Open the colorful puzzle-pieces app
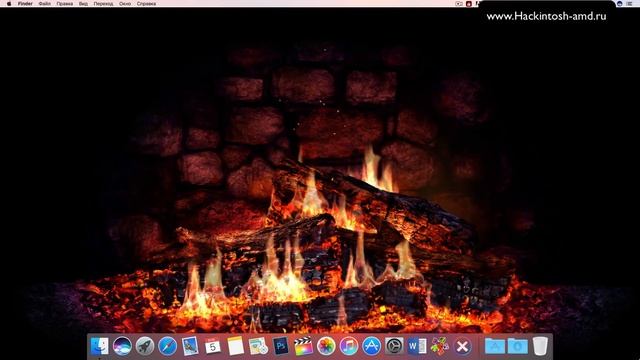Viewport: 640px width, 360px height. [440, 347]
